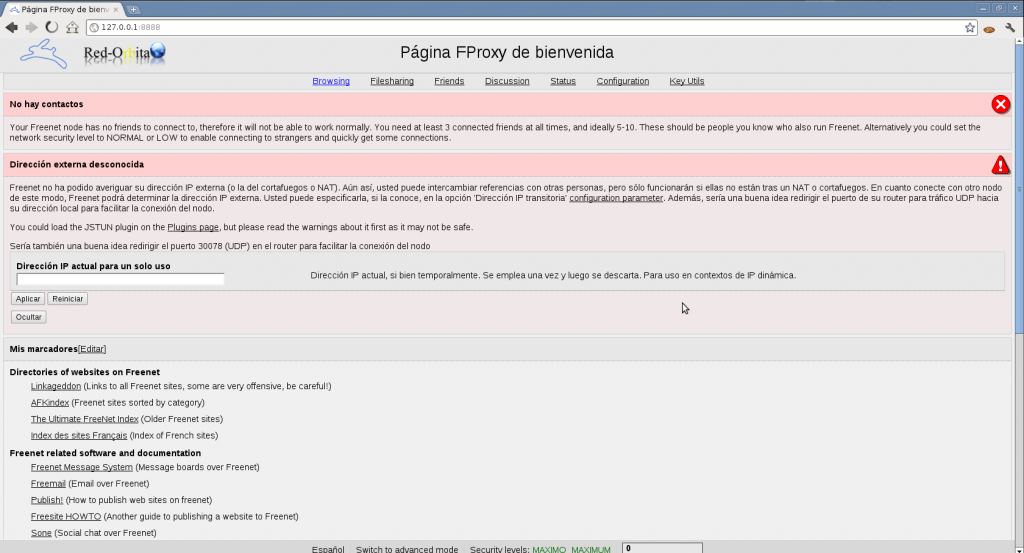The image size is (1024, 553).
Task: Edit bookmarks via Editar link
Action: click(92, 349)
